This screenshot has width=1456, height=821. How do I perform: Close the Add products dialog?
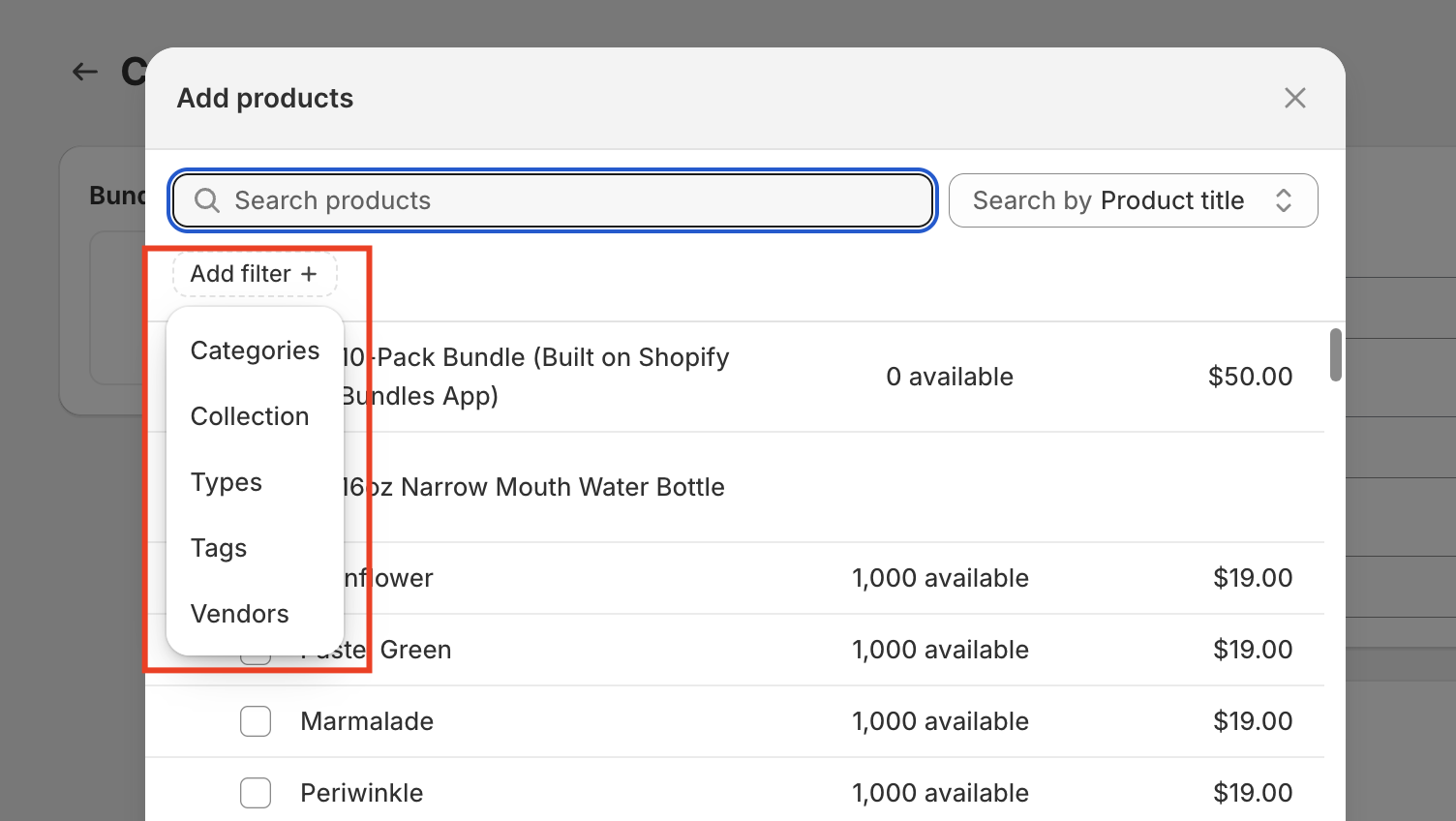point(1294,98)
